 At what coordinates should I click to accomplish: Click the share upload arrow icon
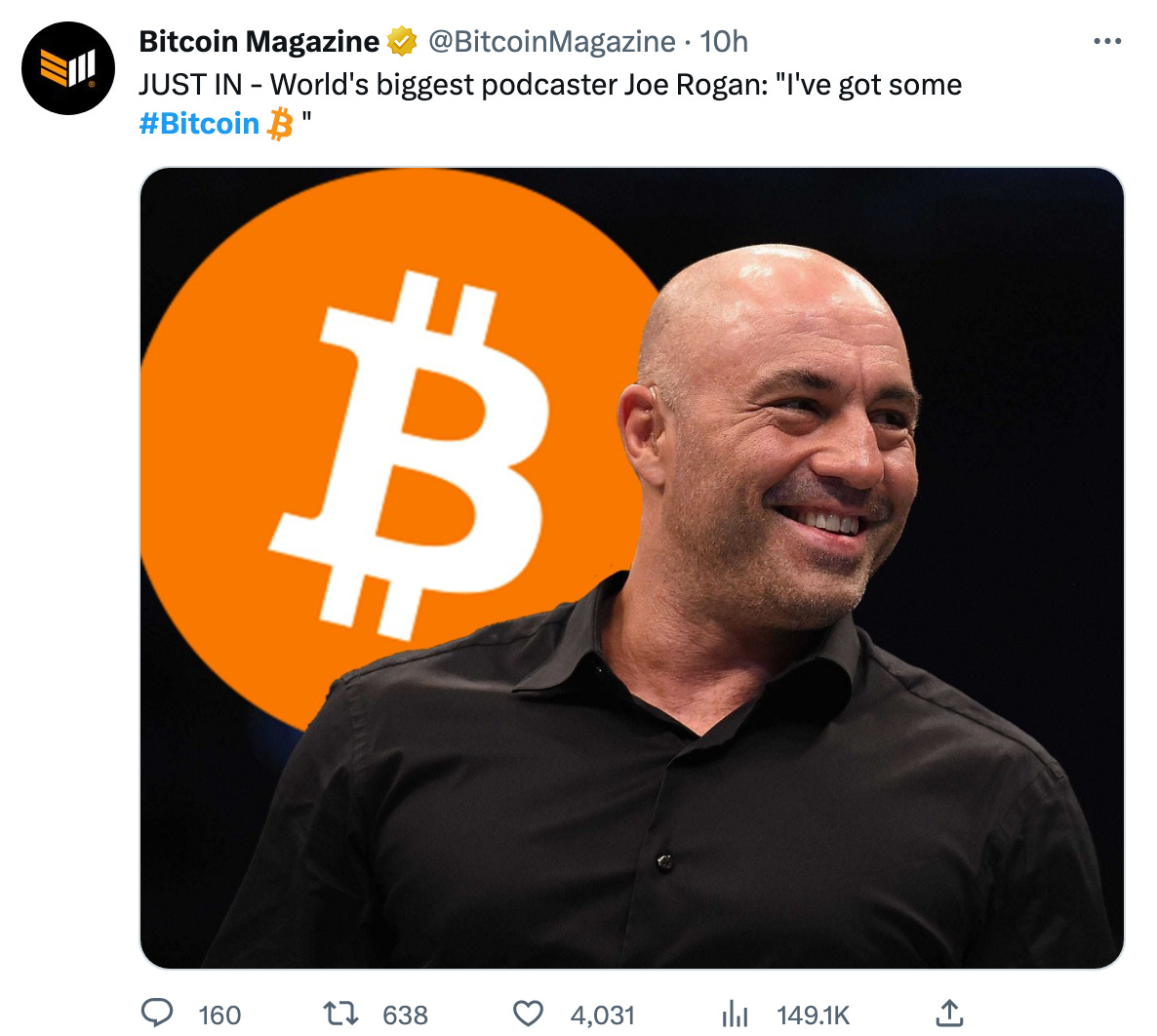click(949, 1014)
